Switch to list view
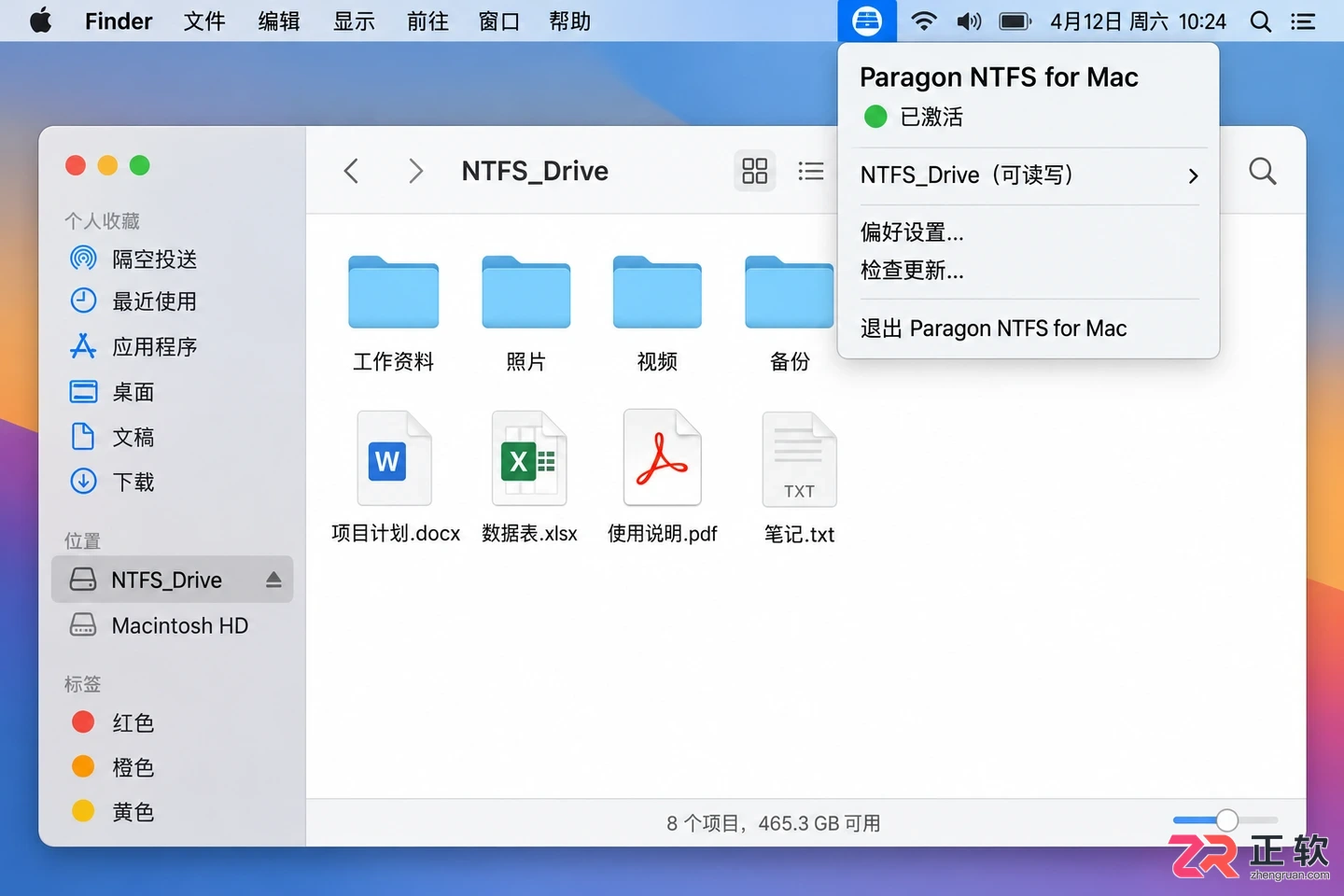The width and height of the screenshot is (1344, 896). [x=811, y=171]
